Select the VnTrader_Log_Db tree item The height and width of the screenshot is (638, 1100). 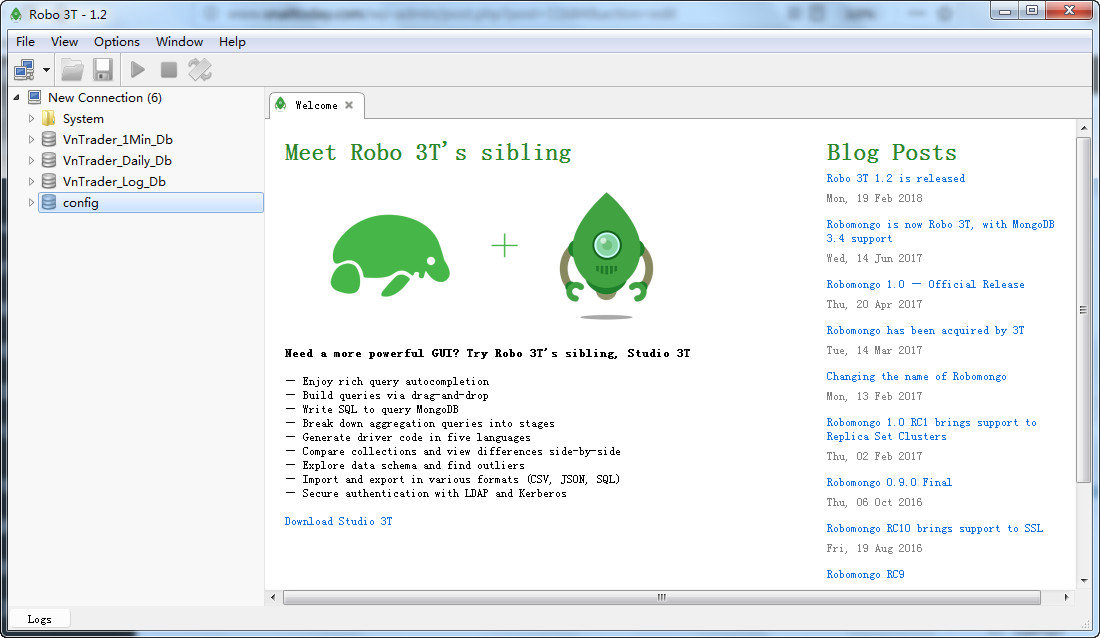pyautogui.click(x=114, y=182)
